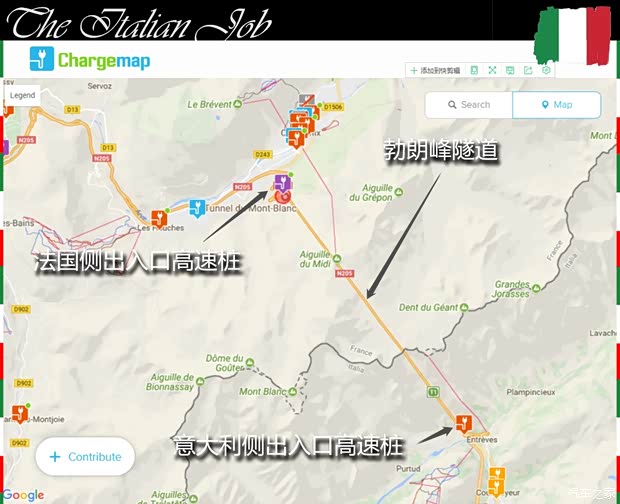Screen dimensions: 620x504
Task: Click the green phone icon in toolbar
Action: 474,71
